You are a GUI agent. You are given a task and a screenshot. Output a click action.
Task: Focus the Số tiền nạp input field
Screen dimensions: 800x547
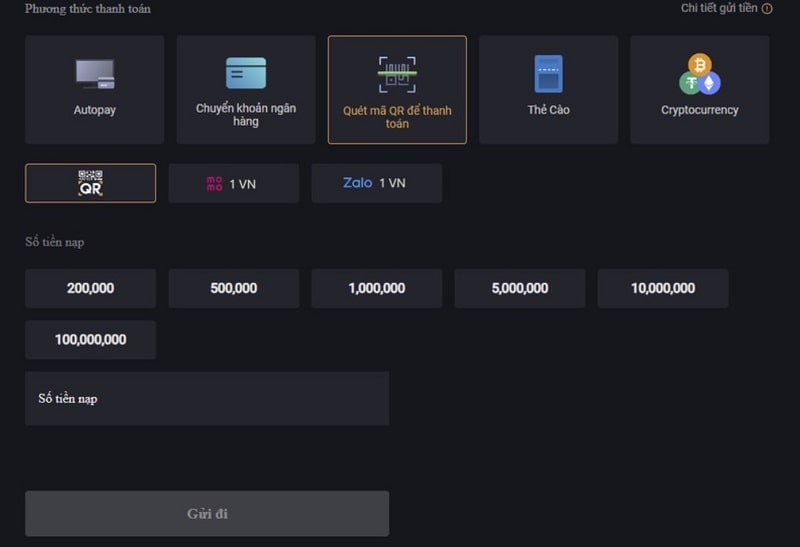(207, 399)
